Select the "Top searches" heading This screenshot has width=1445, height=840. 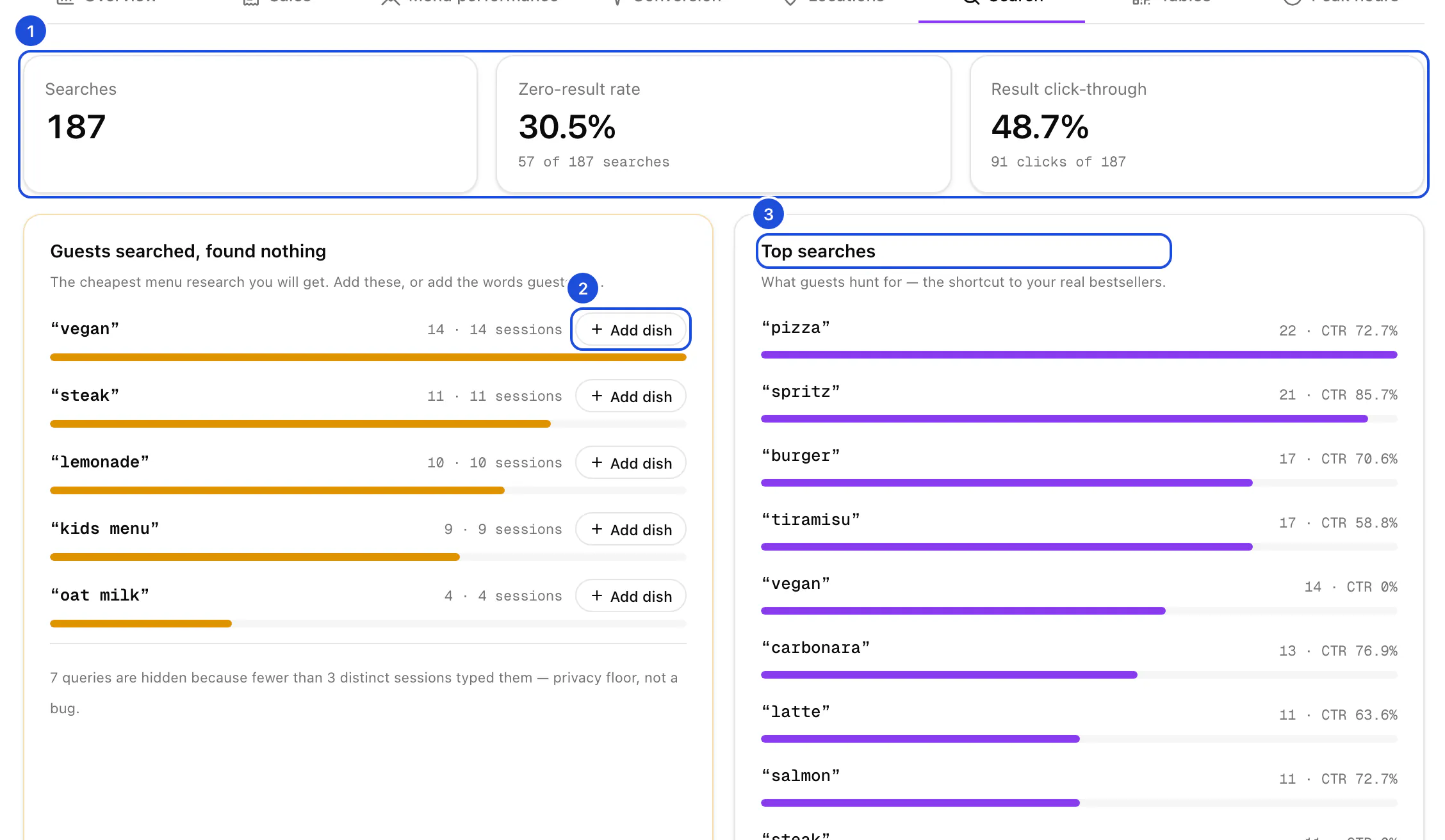[x=818, y=251]
